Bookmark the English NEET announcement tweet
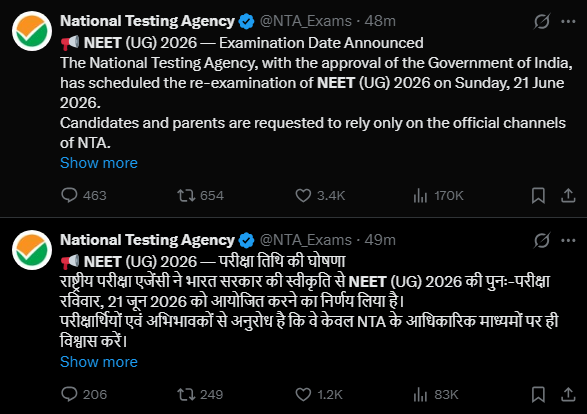Viewport: 587px width, 414px height. pos(538,195)
